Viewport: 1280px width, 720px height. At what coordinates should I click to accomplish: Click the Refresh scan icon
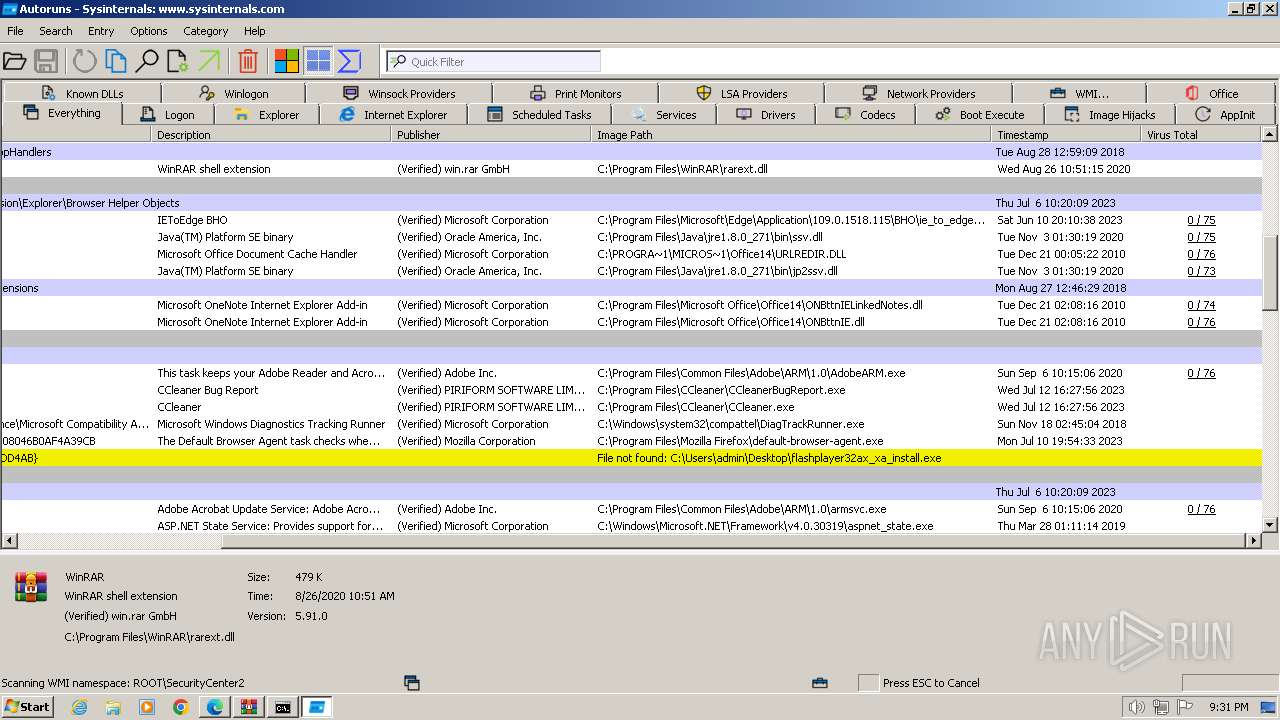pos(85,61)
